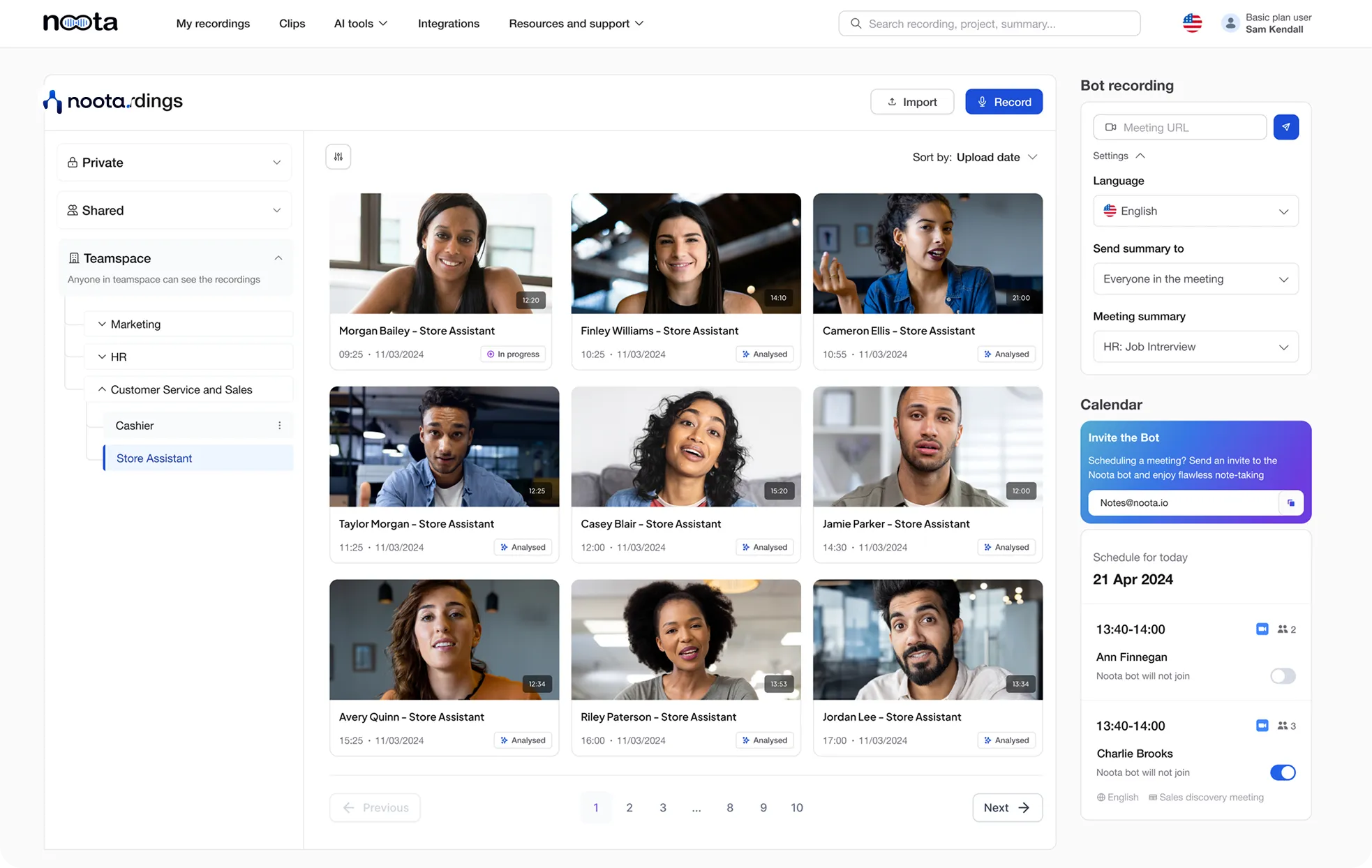The image size is (1372, 868).
Task: Open the Meeting summary dropdown set to HR: Job Interview
Action: (1195, 347)
